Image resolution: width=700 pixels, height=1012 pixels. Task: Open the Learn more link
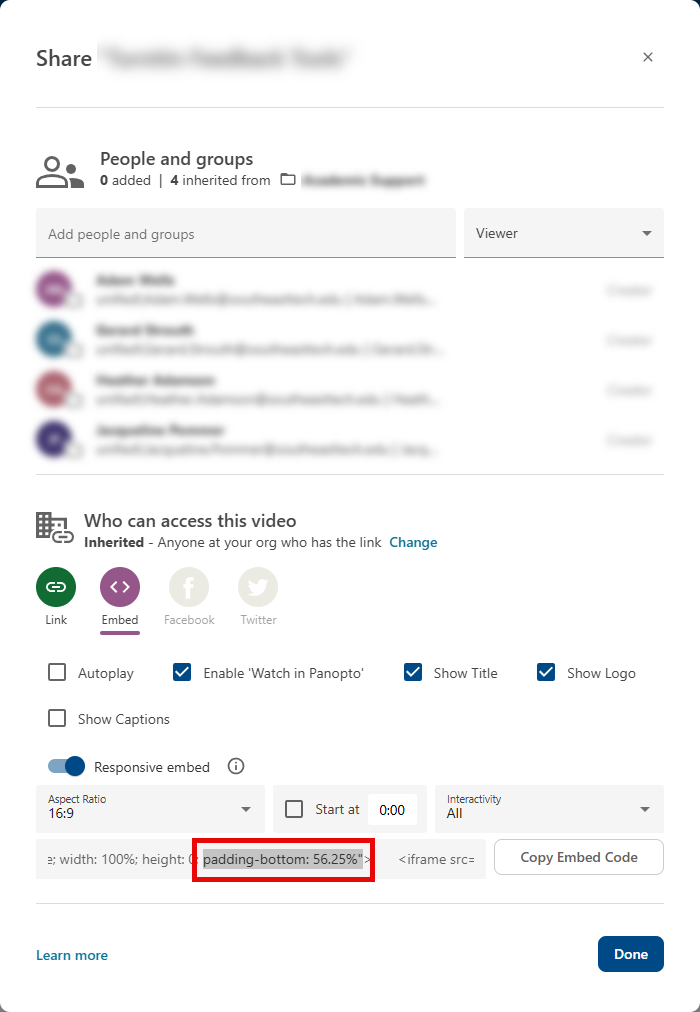[x=72, y=955]
